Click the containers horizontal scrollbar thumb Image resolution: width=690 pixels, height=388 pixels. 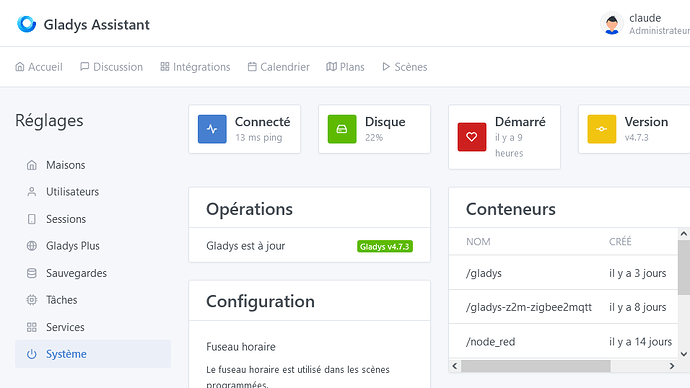(x=536, y=366)
